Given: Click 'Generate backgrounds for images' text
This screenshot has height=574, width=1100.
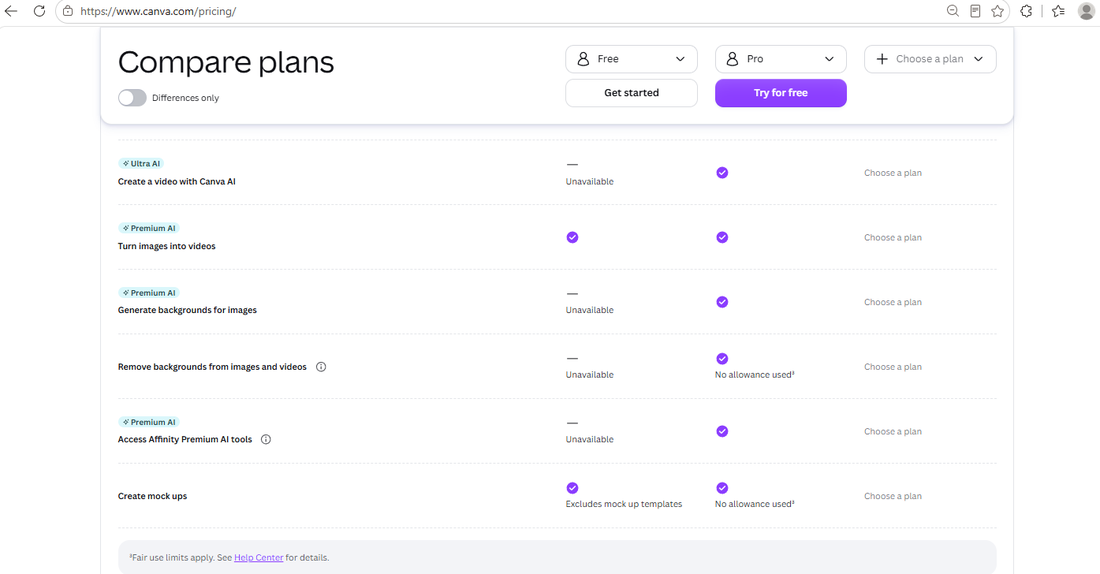Looking at the screenshot, I should (187, 310).
